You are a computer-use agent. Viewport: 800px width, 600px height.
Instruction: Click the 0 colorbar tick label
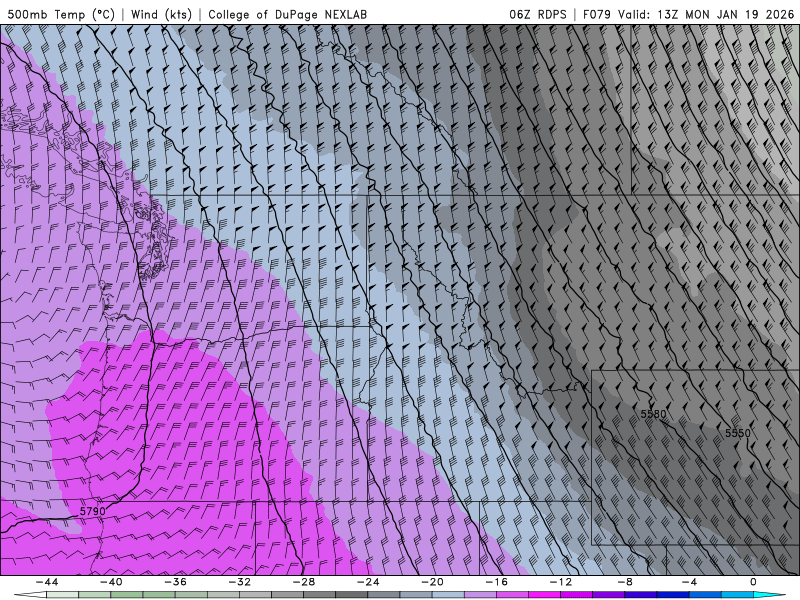(x=753, y=582)
